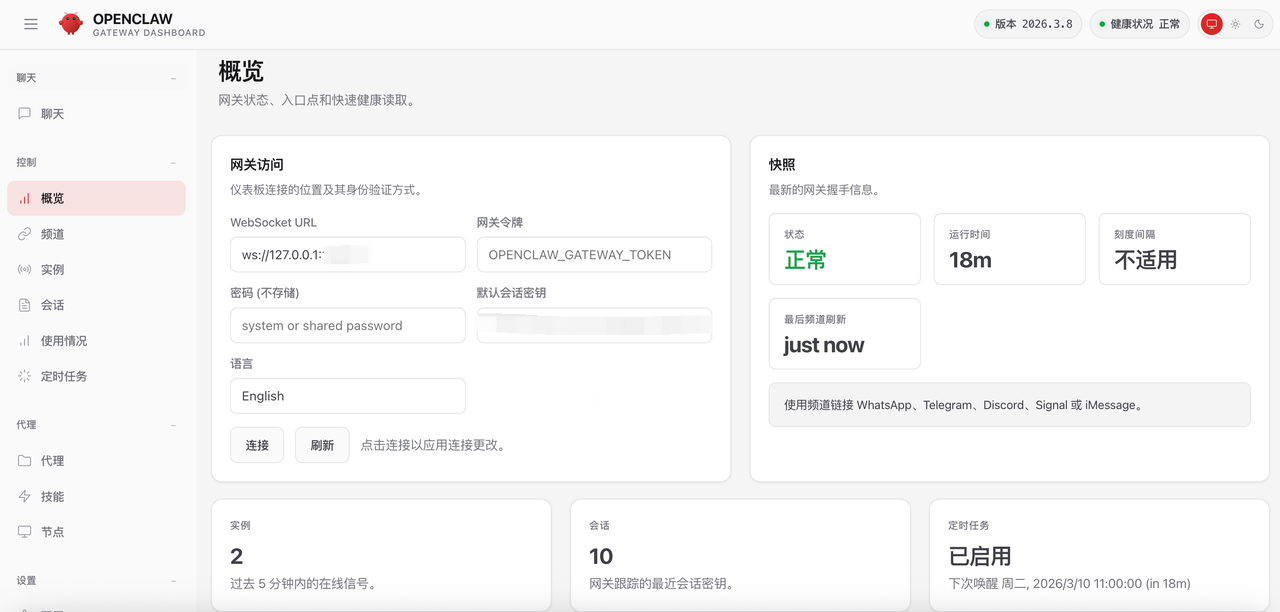Image resolution: width=1280 pixels, height=612 pixels.
Task: Collapse the 控制 sidebar section
Action: [173, 162]
